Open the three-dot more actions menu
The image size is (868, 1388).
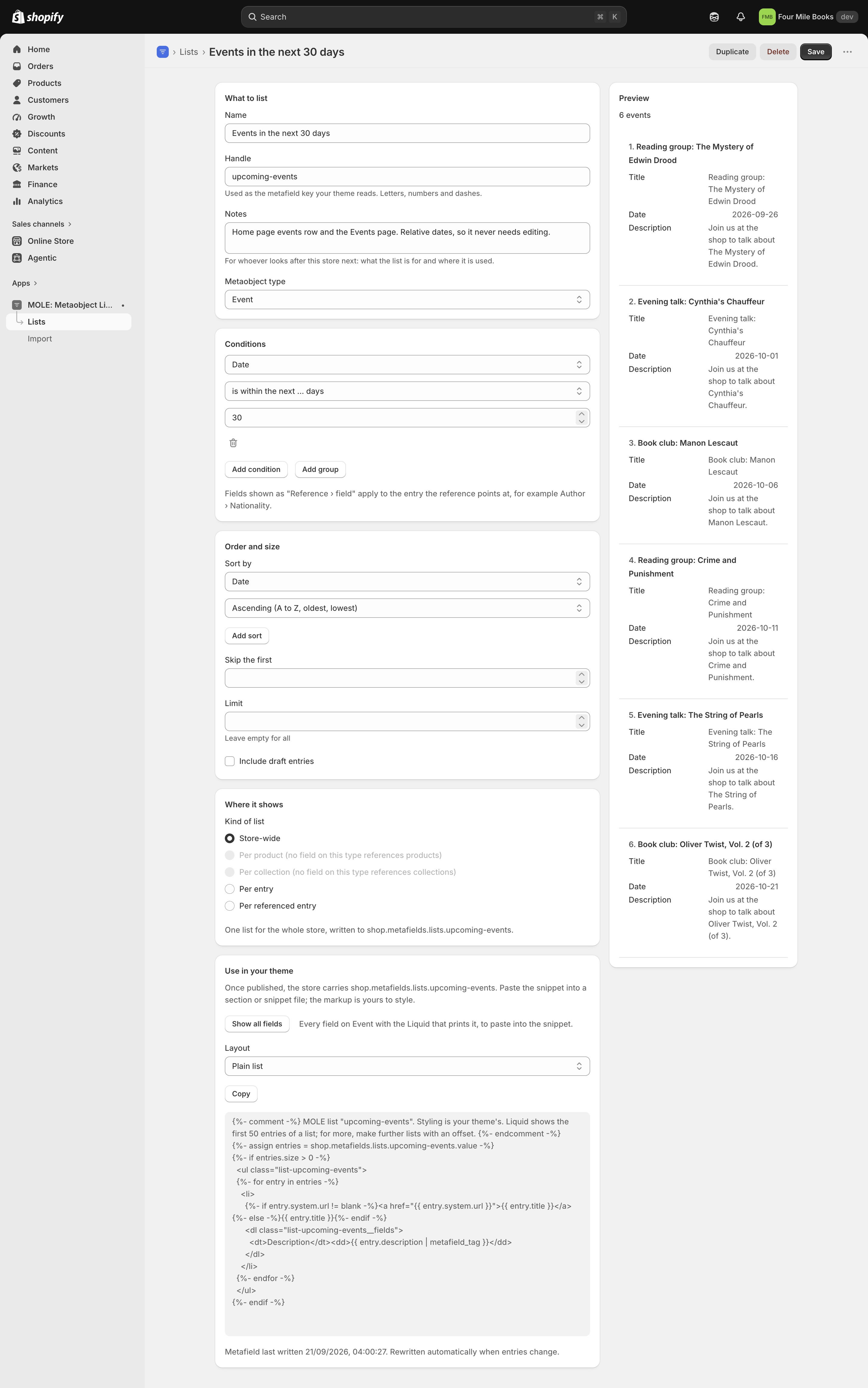click(x=847, y=52)
